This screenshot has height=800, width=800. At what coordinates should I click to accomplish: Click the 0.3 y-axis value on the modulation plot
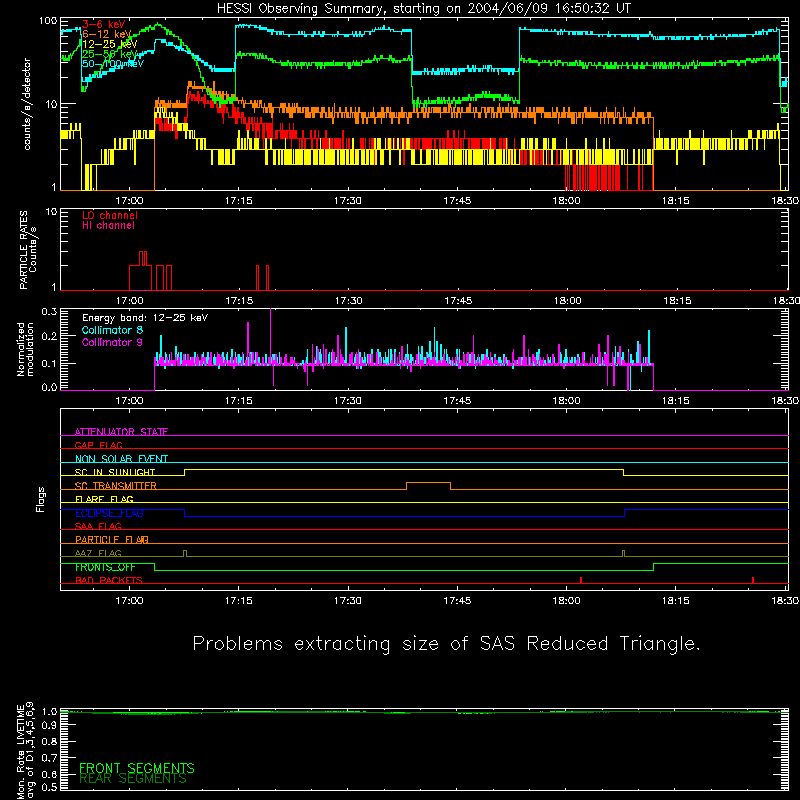49,311
